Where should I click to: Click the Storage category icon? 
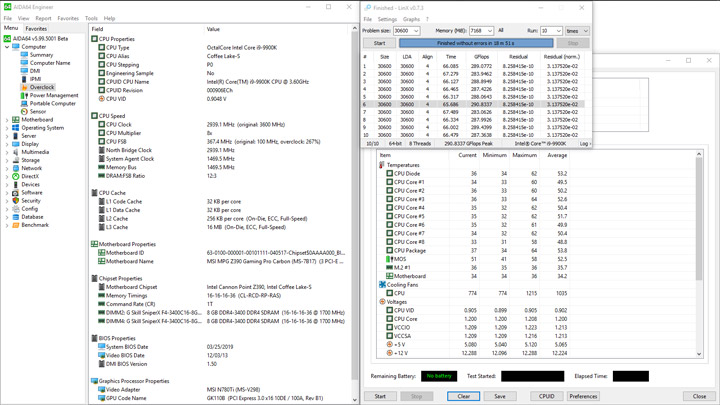click(x=16, y=160)
